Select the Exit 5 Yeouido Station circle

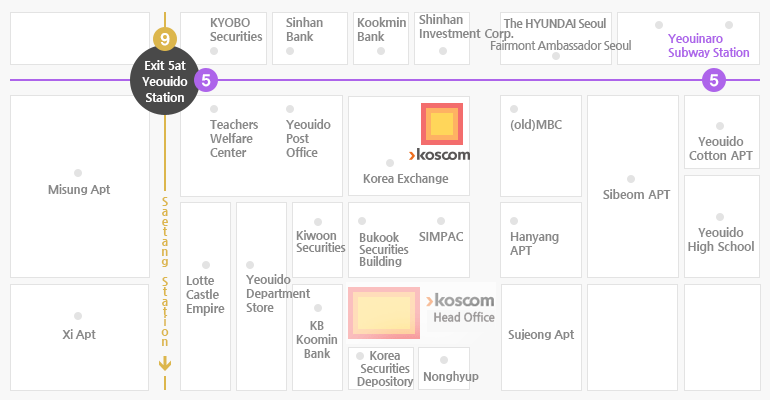coord(165,81)
